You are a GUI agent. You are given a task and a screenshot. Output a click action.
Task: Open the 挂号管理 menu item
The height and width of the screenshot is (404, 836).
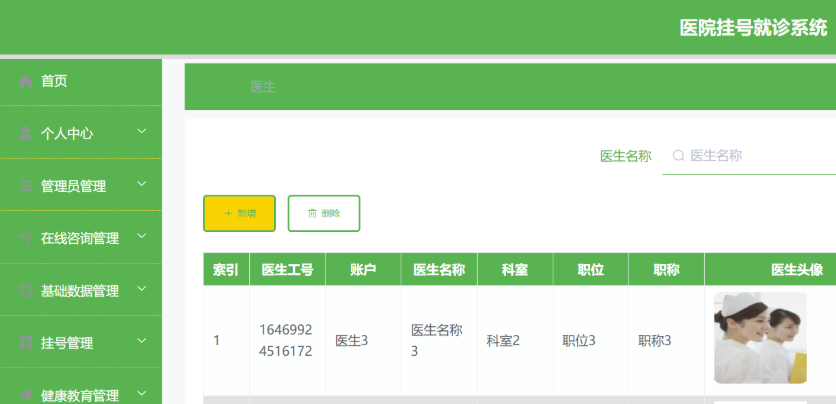coord(67,343)
